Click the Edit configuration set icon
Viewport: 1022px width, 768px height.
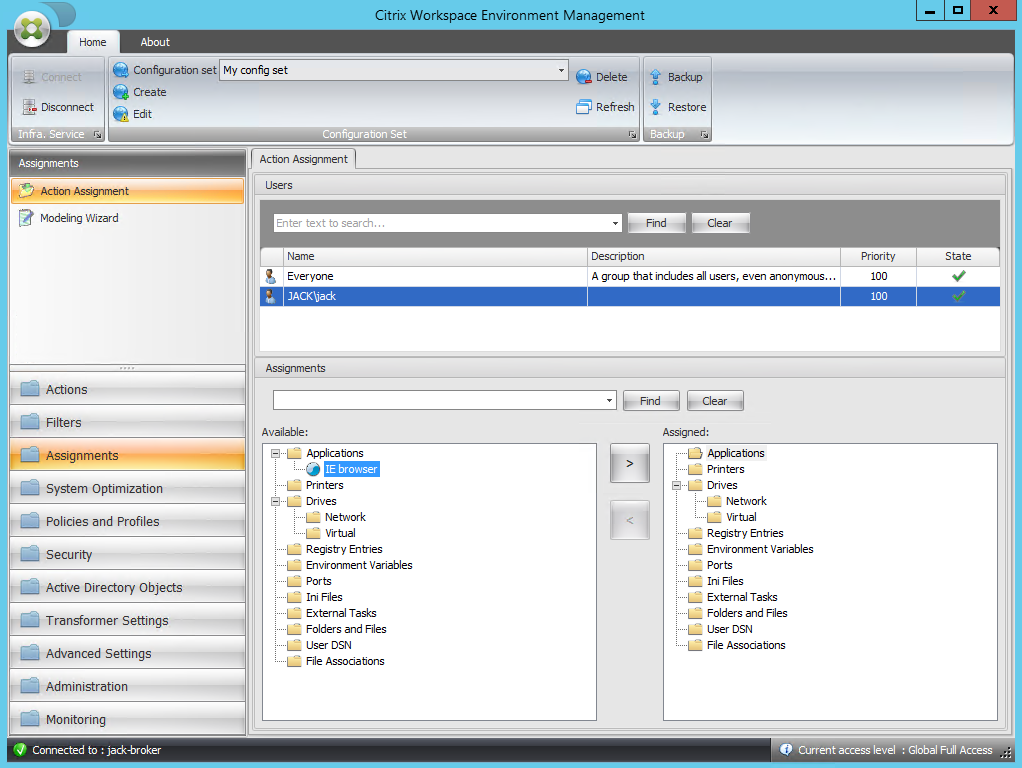tap(121, 113)
